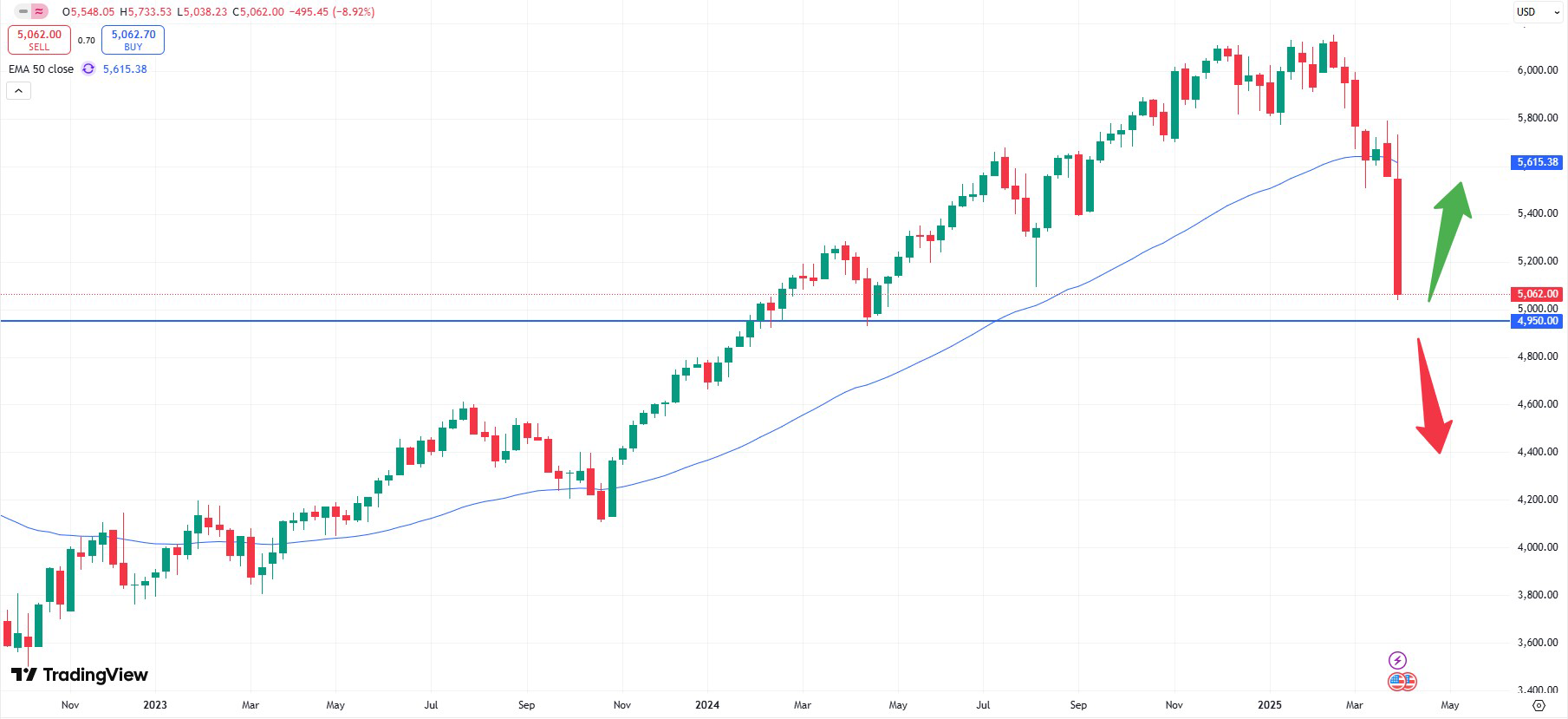Select the red downward arrow drawing
Screen dimensions: 1568x719
point(1432,401)
